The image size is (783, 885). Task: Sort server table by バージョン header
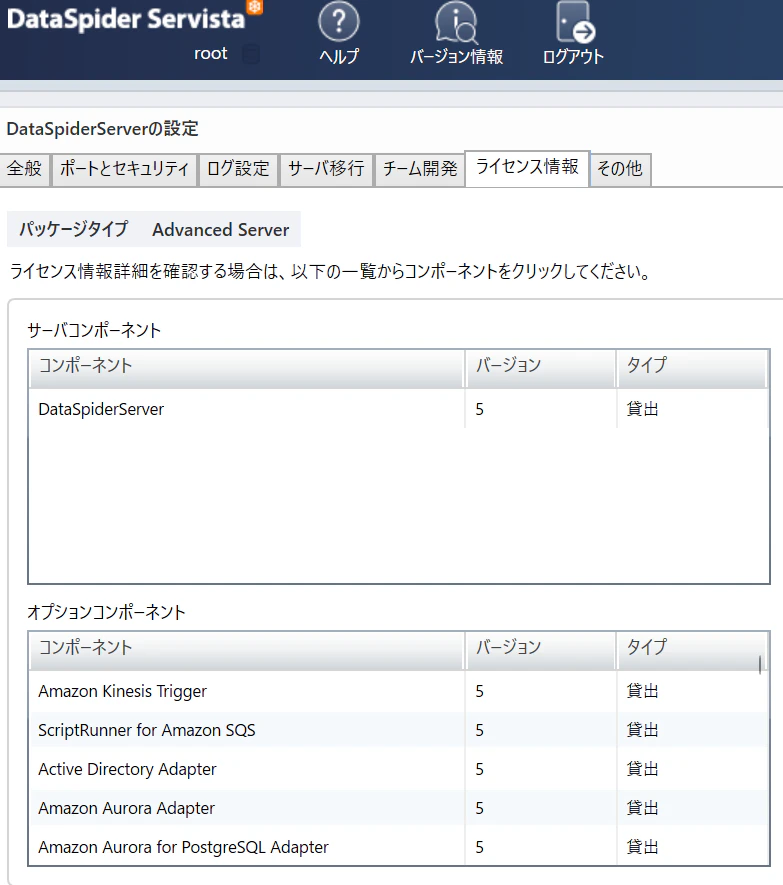point(540,369)
